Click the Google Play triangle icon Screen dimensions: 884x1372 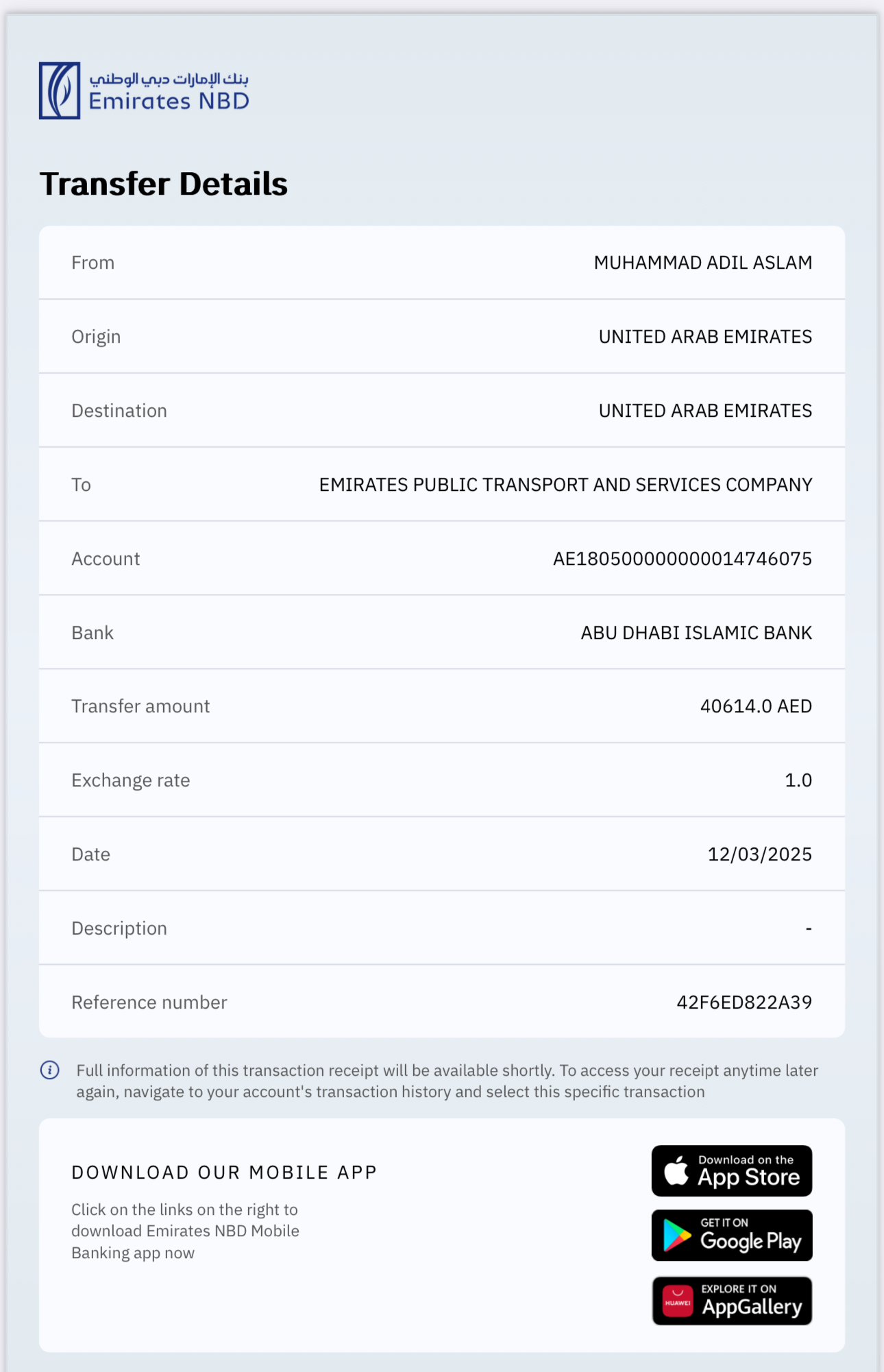click(677, 1236)
